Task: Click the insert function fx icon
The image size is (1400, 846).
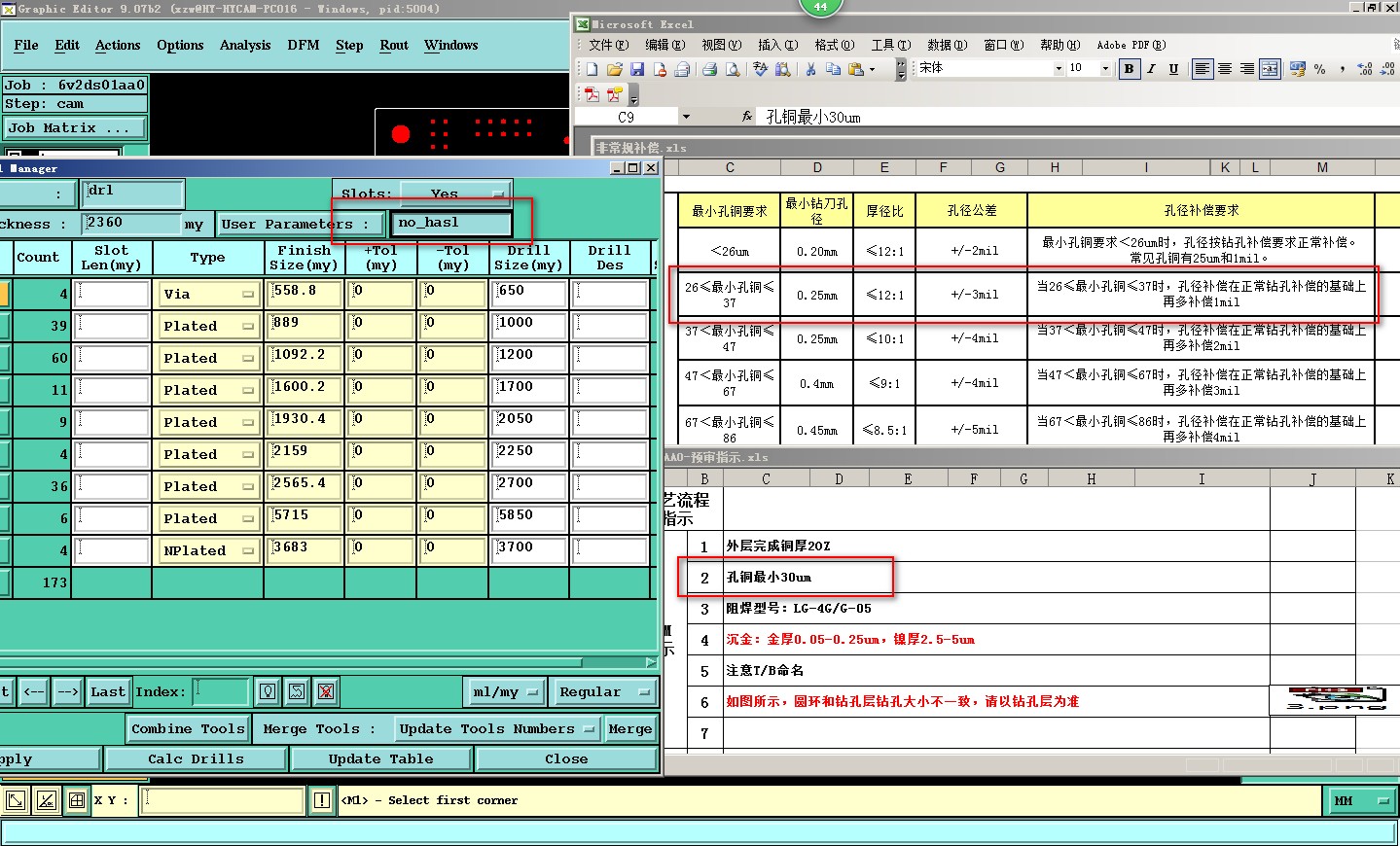Action: pos(747,117)
